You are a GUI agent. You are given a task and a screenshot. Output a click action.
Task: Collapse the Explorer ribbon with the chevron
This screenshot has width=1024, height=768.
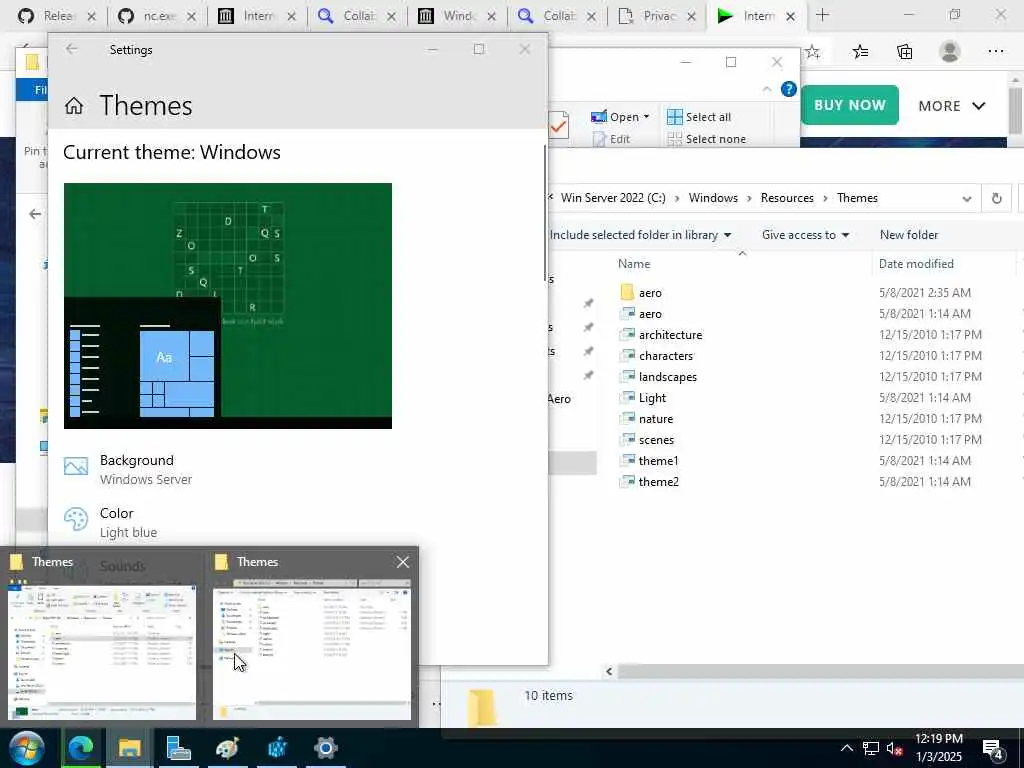pyautogui.click(x=767, y=89)
